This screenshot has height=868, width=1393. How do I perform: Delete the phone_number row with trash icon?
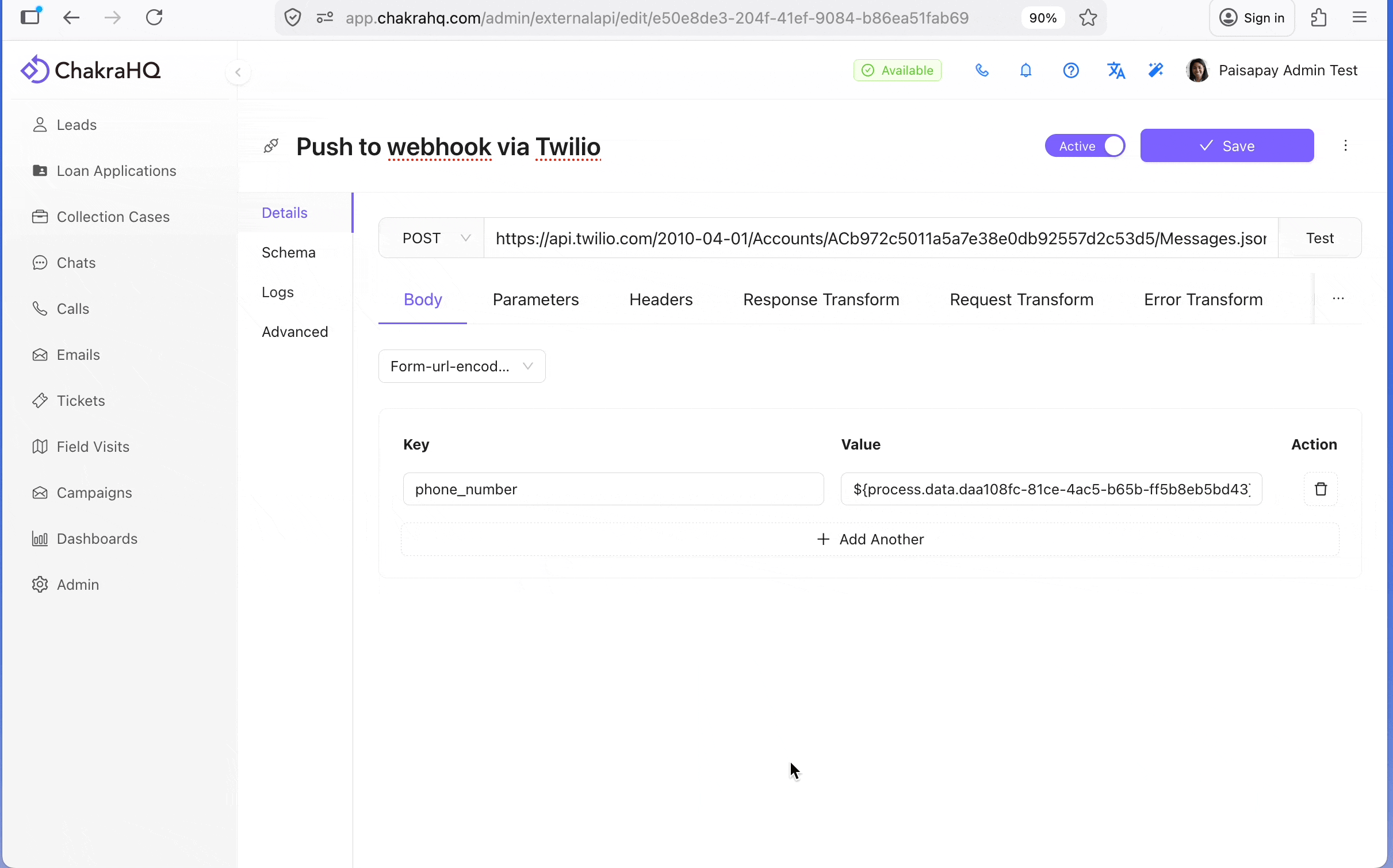coord(1321,489)
